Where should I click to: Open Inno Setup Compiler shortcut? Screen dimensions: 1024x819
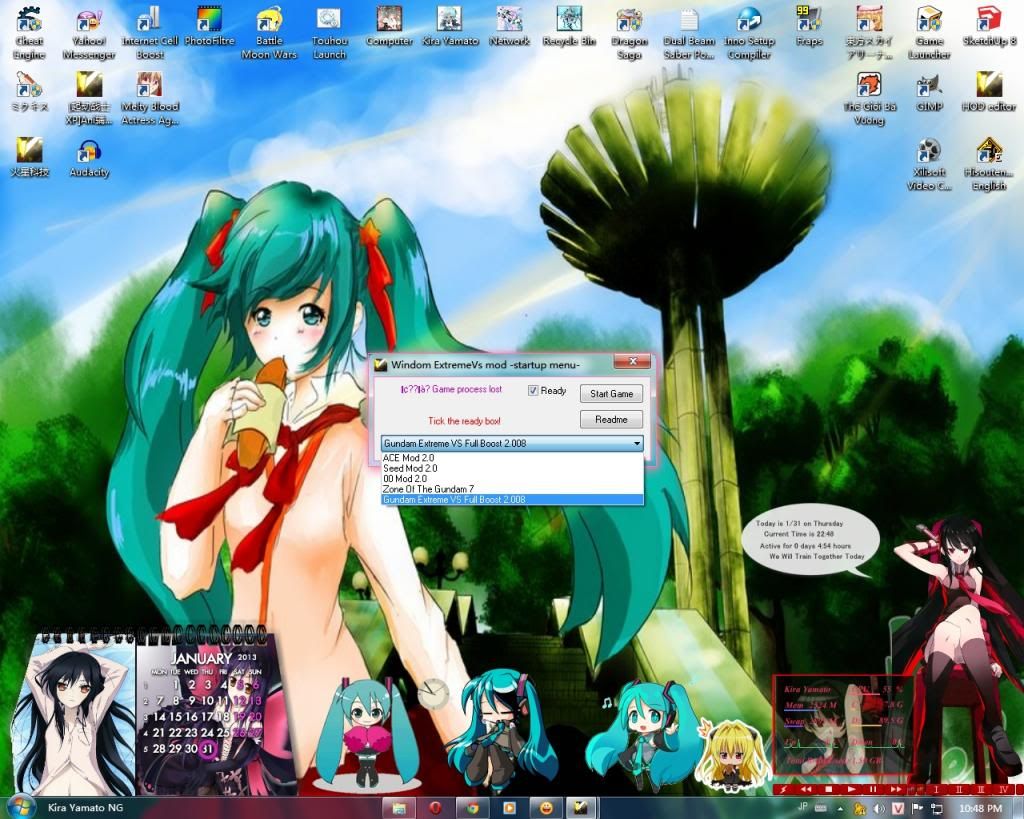[x=749, y=34]
